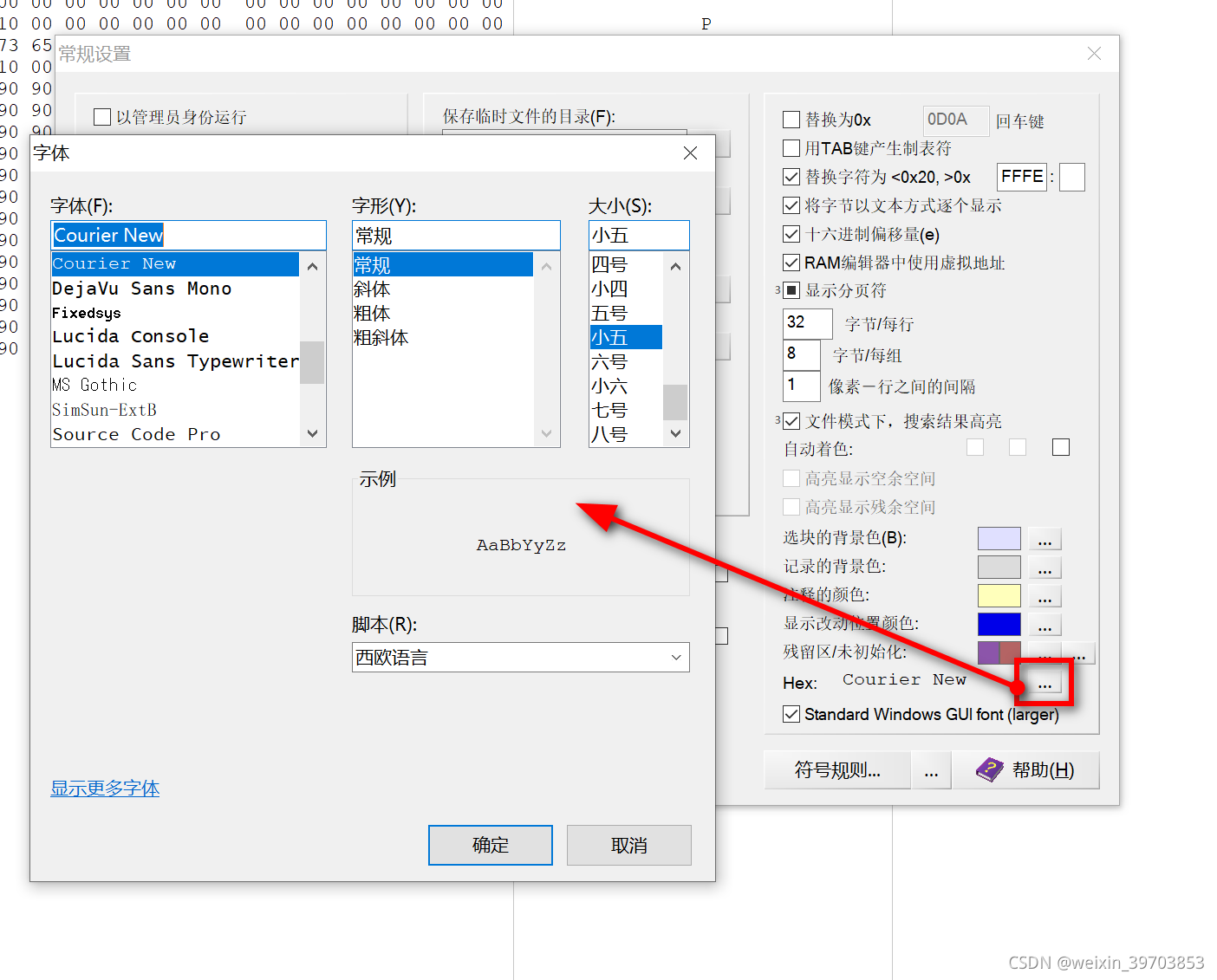Click 记录的背景色 gray swatch
The height and width of the screenshot is (980, 1217).
pos(999,567)
